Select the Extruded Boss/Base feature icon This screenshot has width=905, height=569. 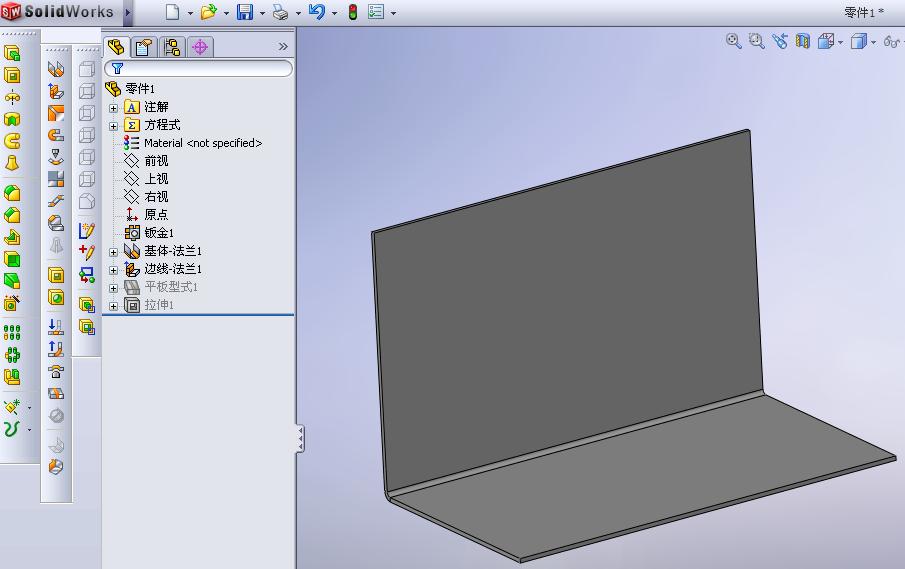(x=12, y=53)
